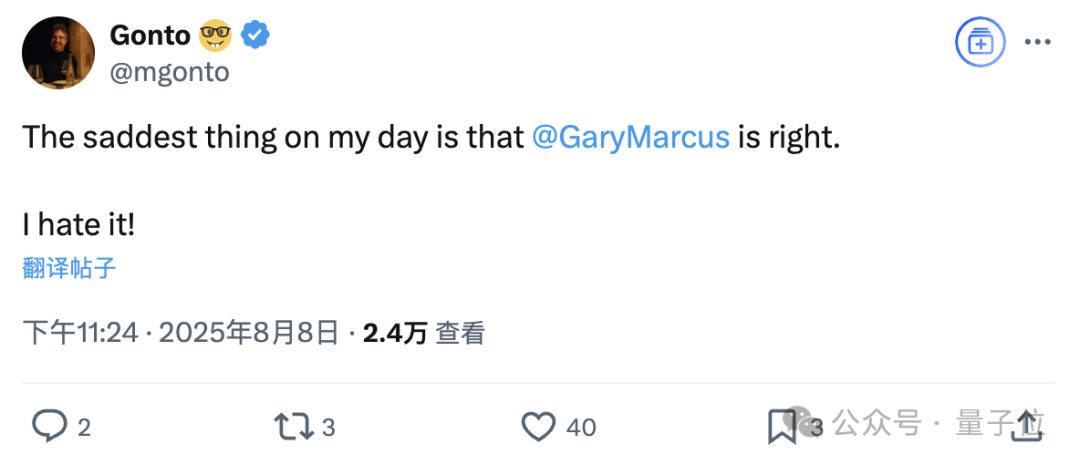Toggle the bookmark icon on this post
The width and height of the screenshot is (1080, 465).
(x=781, y=427)
